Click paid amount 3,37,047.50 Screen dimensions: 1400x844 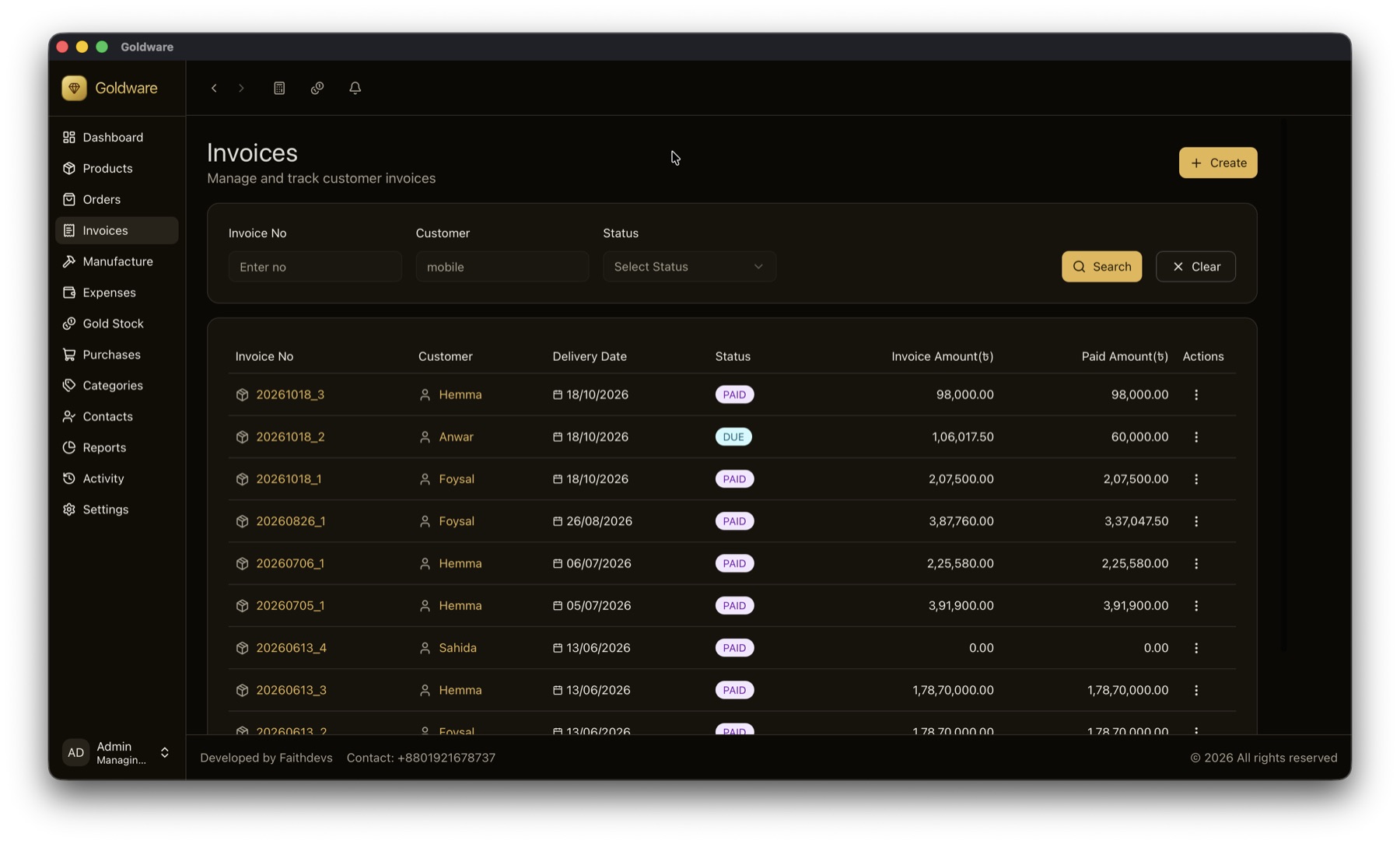pos(1136,521)
